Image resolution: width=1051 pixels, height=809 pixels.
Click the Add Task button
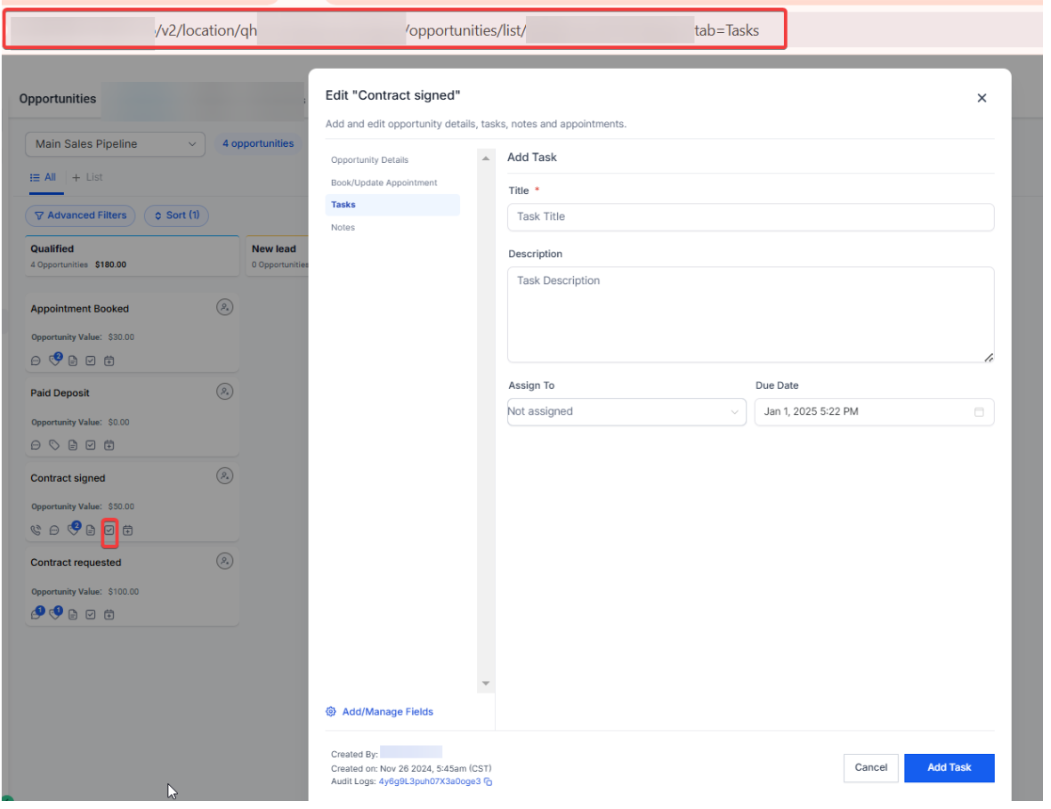[x=948, y=768]
